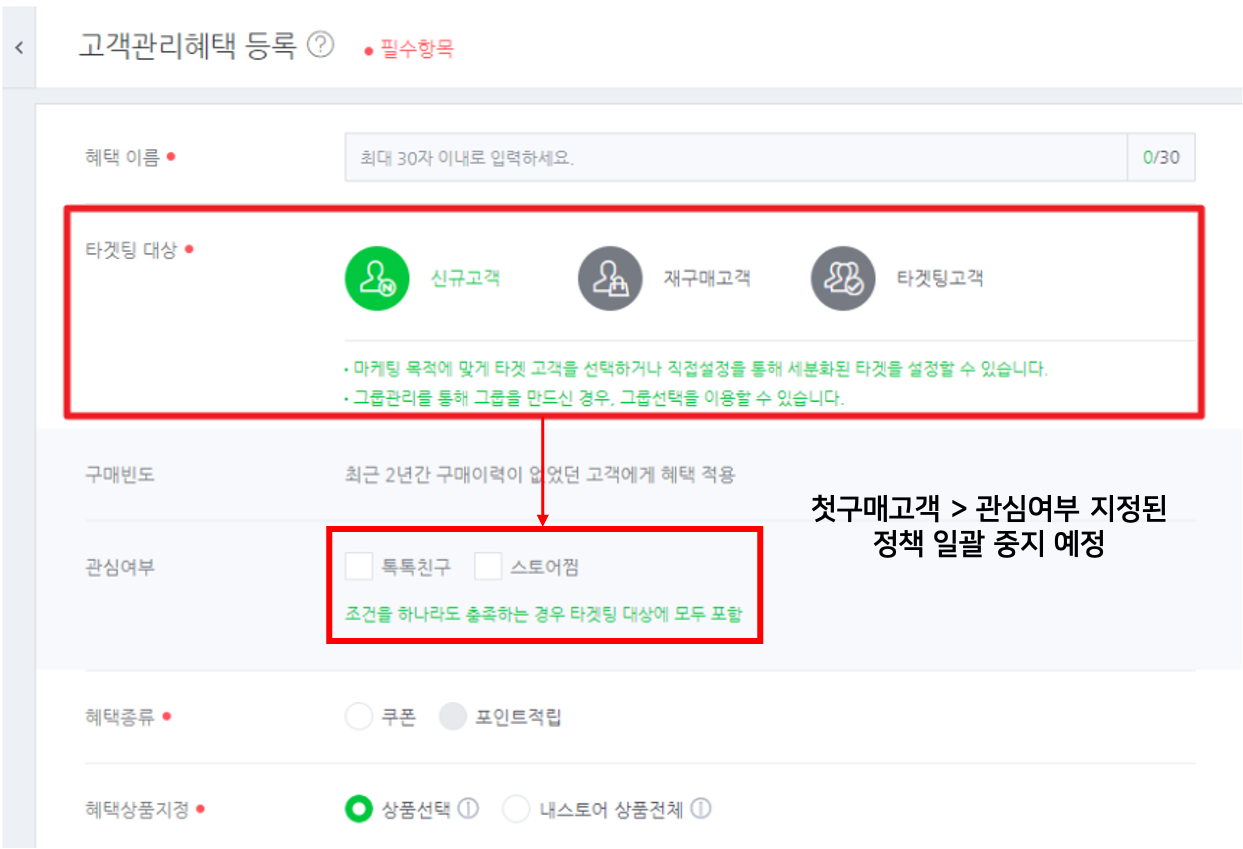Enable the 톡톡친구 checkbox
This screenshot has width=1243, height=849.
click(359, 567)
